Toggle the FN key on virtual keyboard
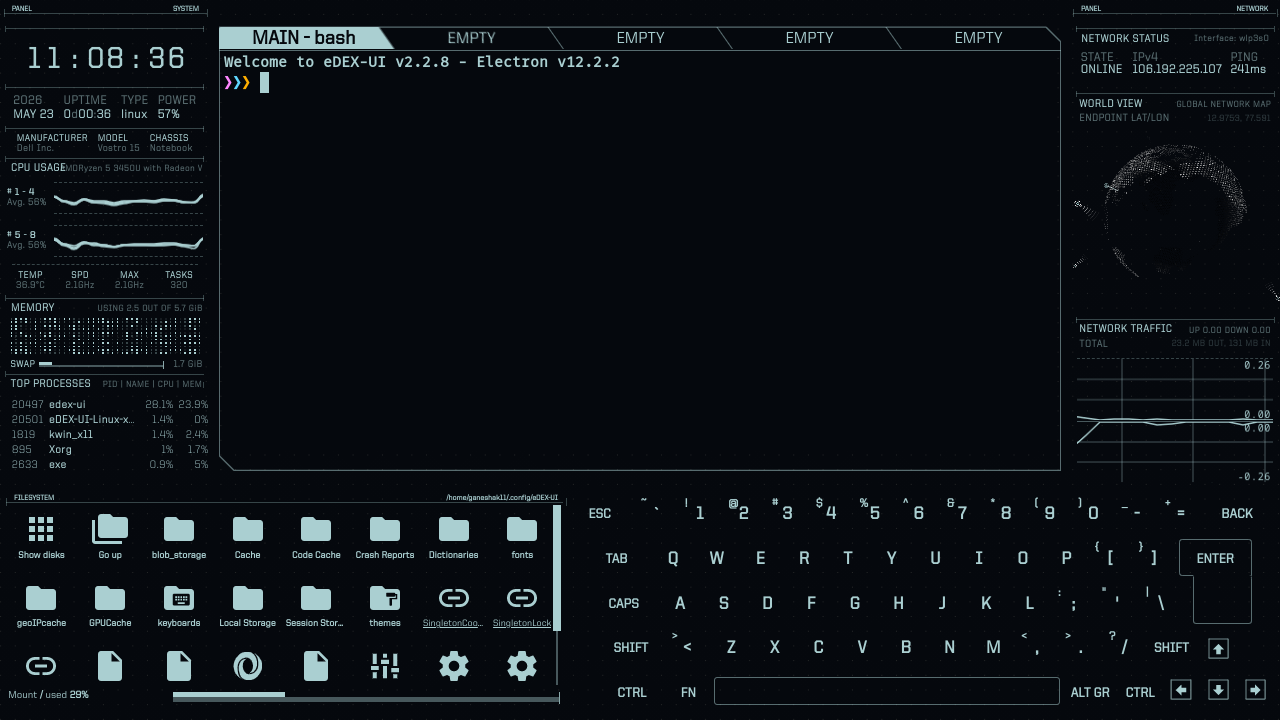 688,692
